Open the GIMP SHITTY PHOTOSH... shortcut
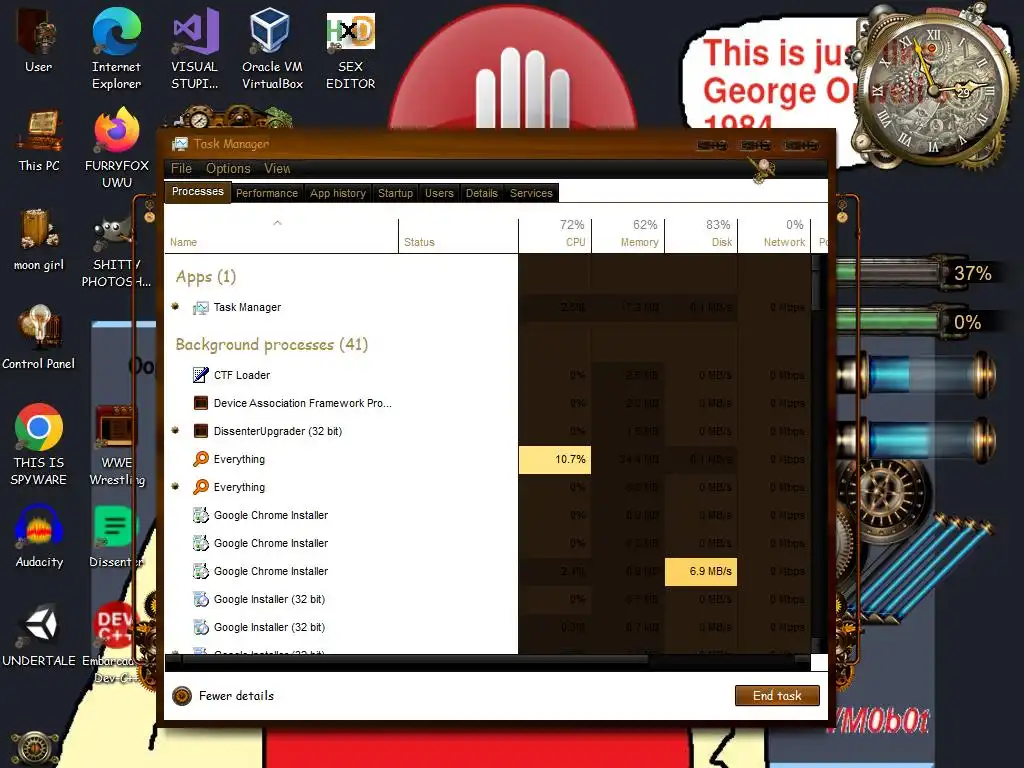Image resolution: width=1024 pixels, height=768 pixels. coord(116,251)
